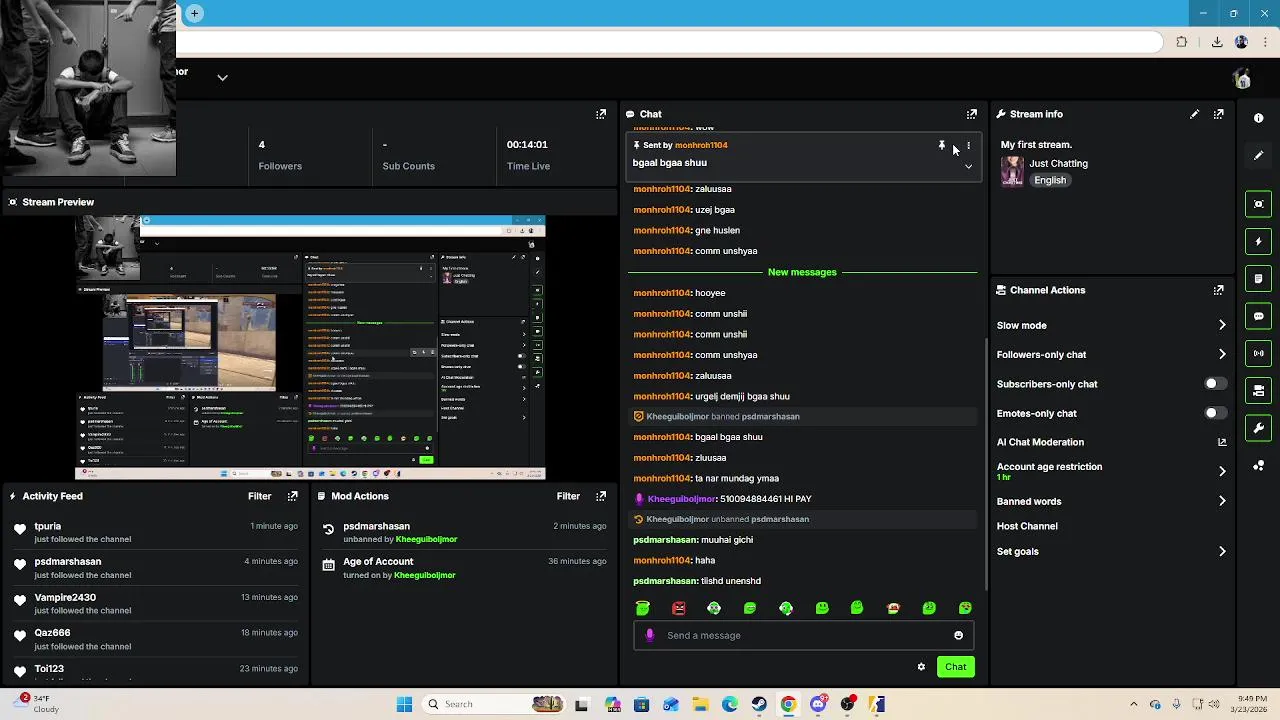Click the purple microphone icon in chat input
This screenshot has height=720, width=1280.
[650, 635]
